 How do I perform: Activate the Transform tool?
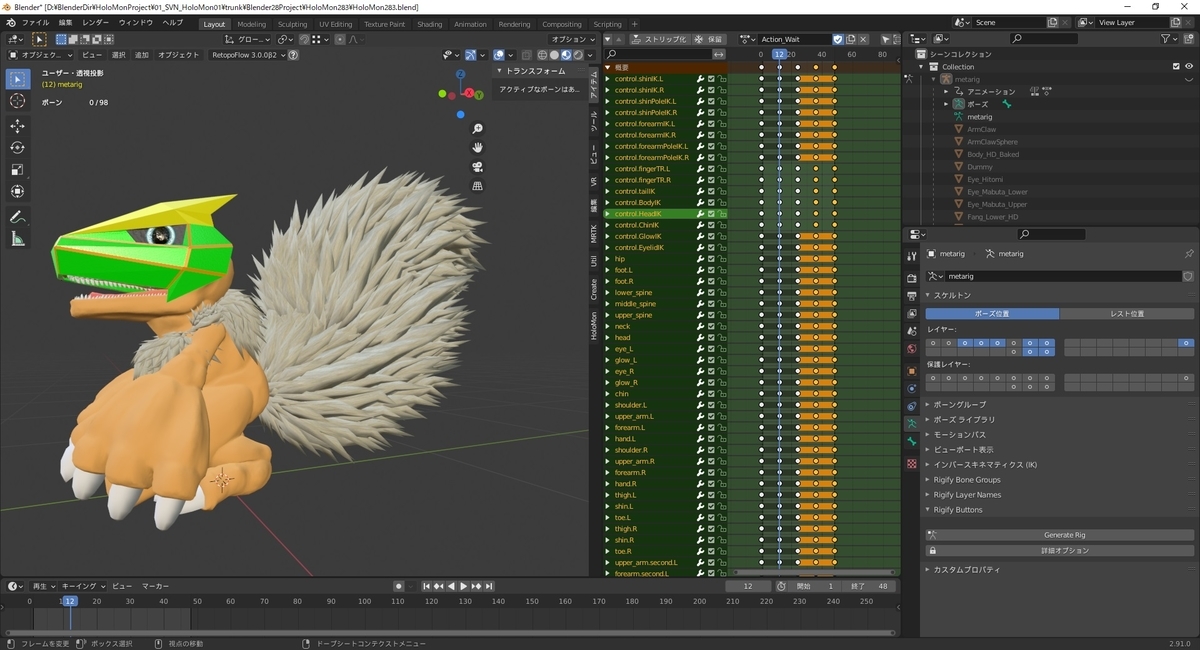tap(18, 192)
